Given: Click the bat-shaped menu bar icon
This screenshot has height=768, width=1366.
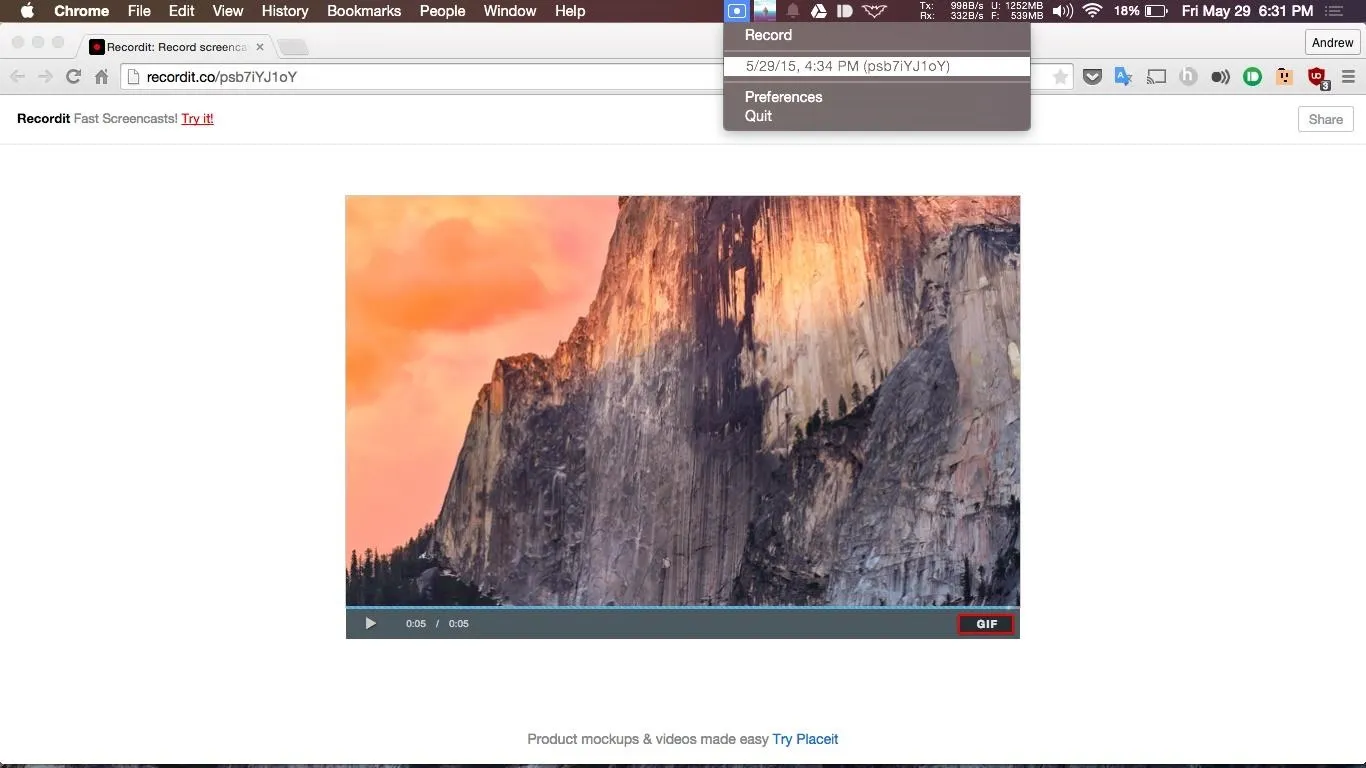Looking at the screenshot, I should tap(875, 11).
